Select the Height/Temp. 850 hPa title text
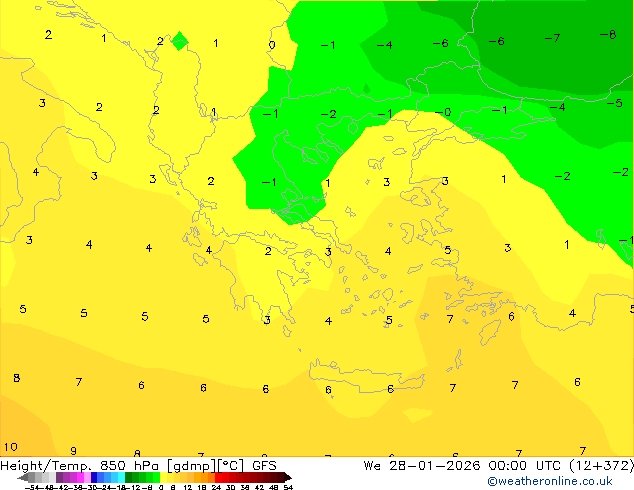 81,466
